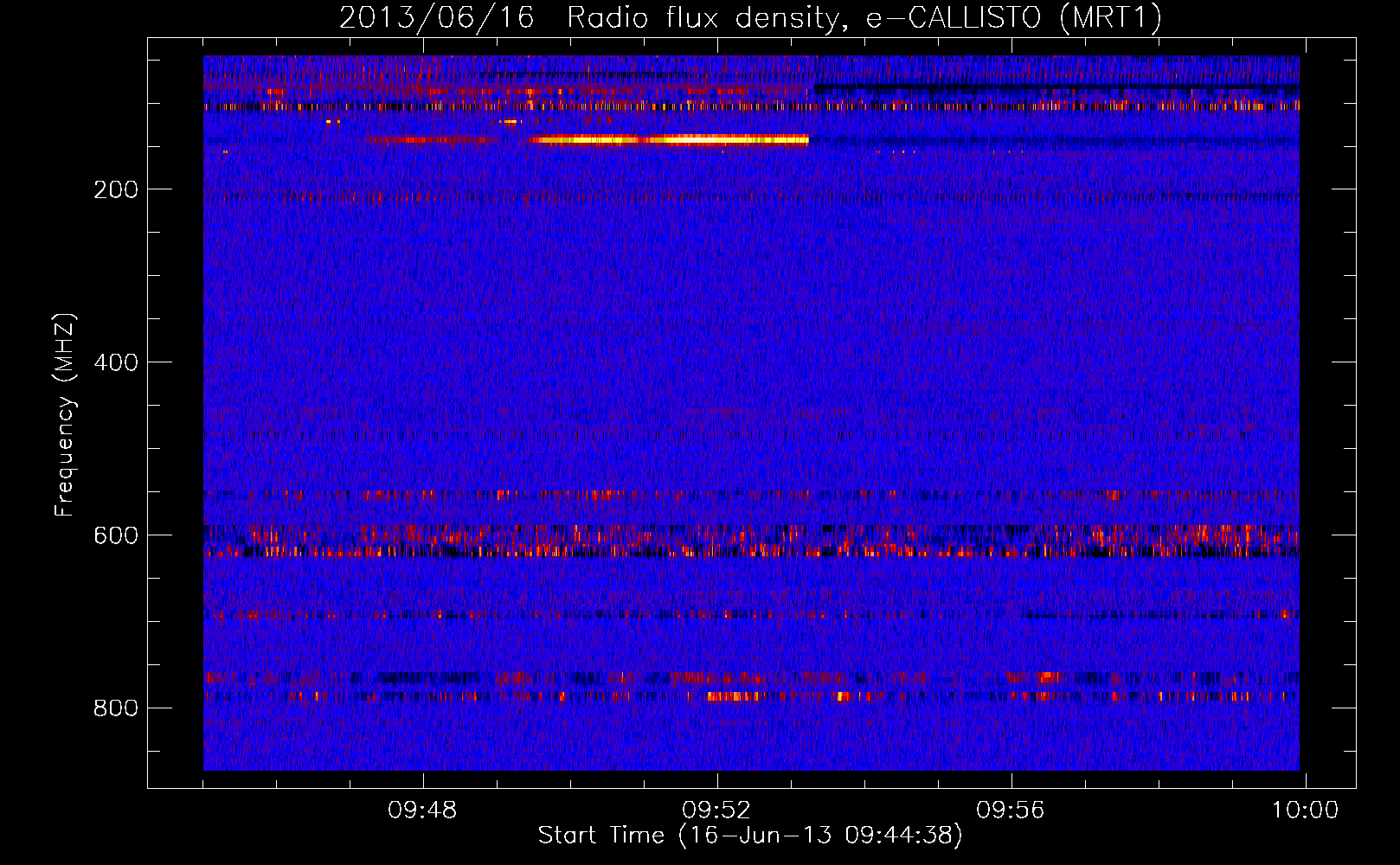Click the '10:00' time tick label
The image size is (1400, 865).
1304,811
